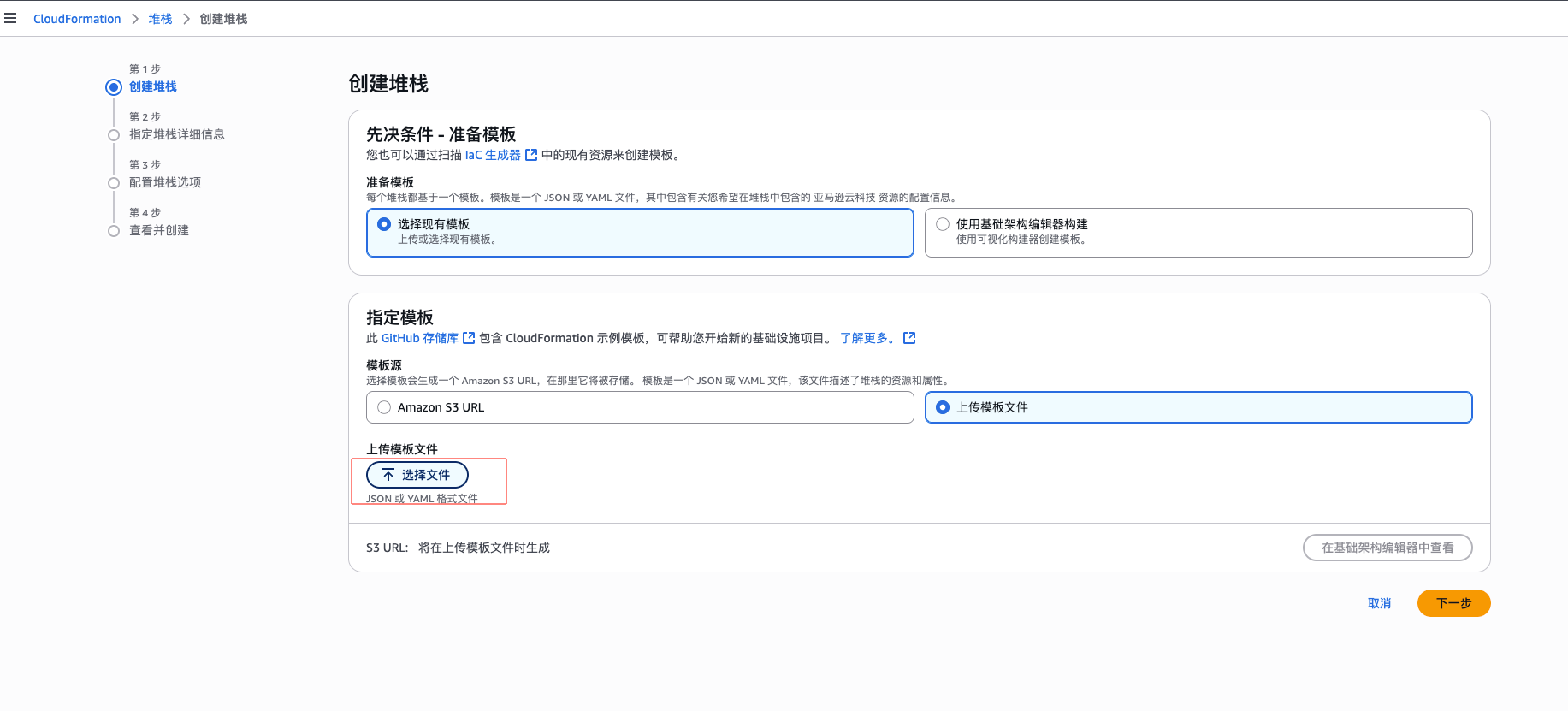Click the S3 URL: label

pyautogui.click(x=388, y=548)
